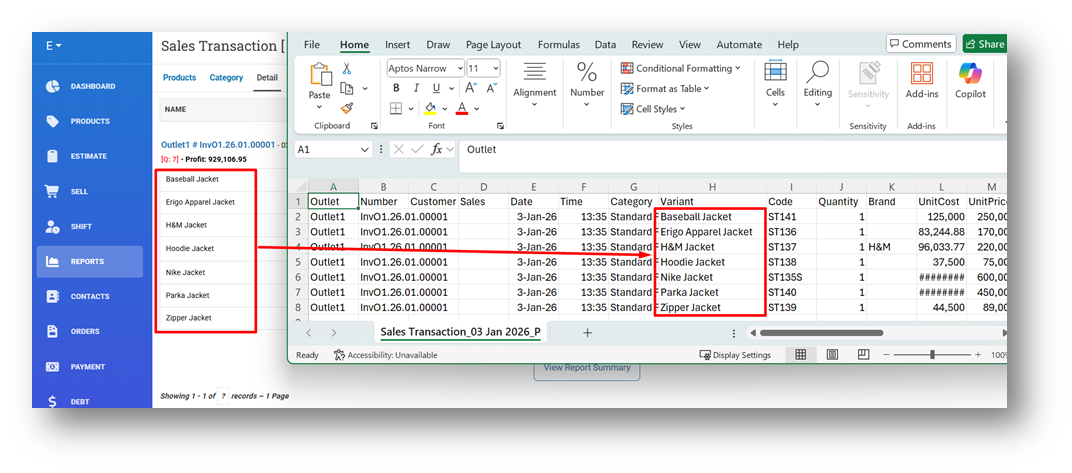This screenshot has width=1072, height=473.
Task: Click the Cut scissors icon
Action: pyautogui.click(x=347, y=69)
